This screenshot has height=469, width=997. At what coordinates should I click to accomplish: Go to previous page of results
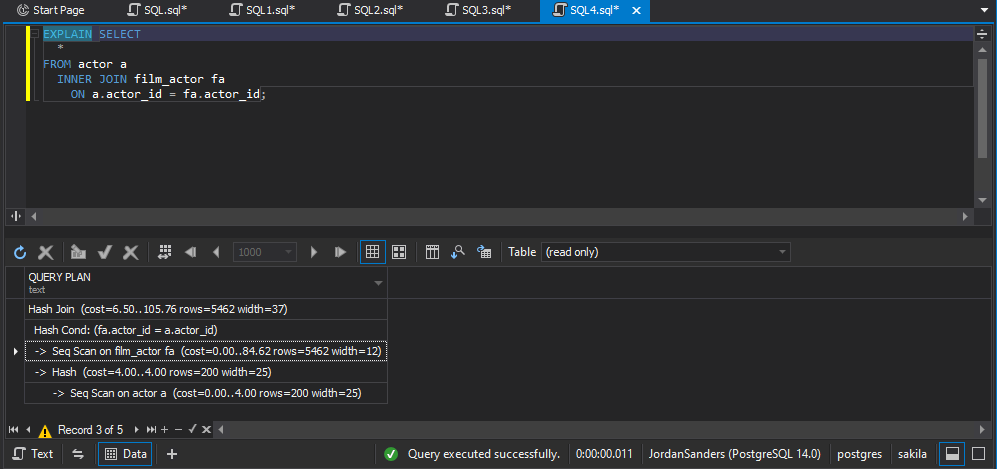[216, 252]
